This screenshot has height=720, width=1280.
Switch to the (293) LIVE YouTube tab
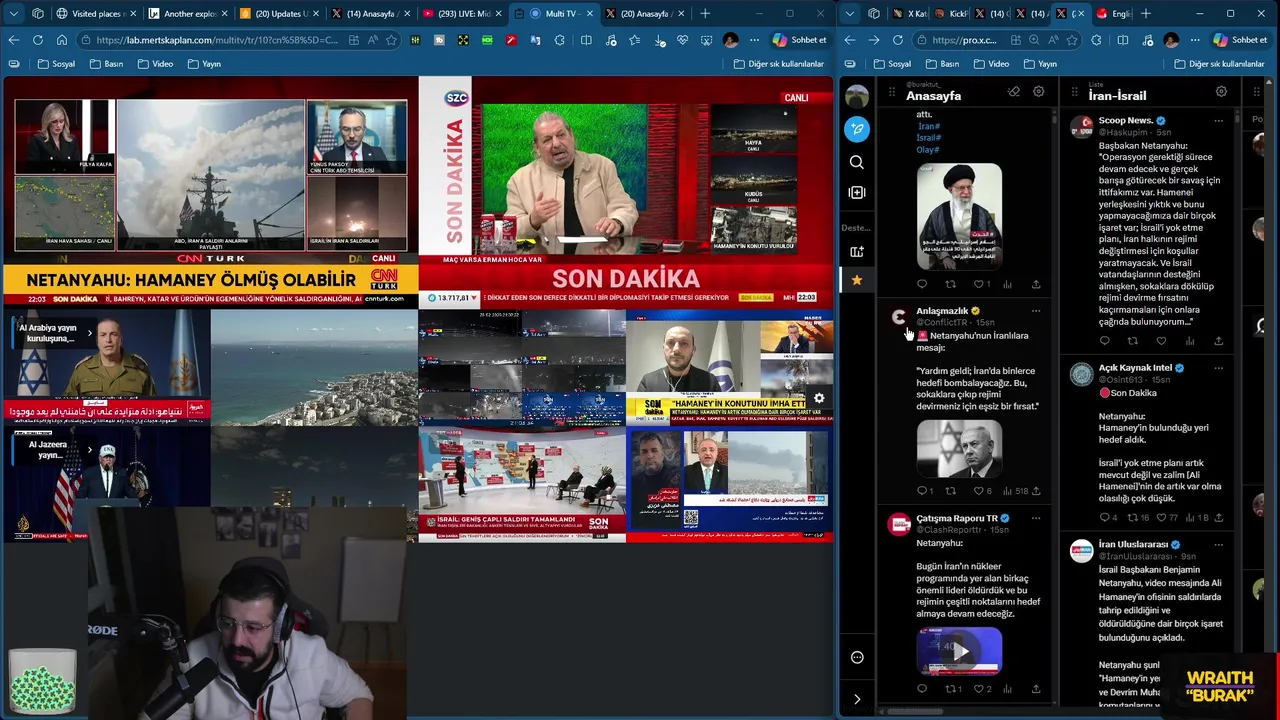pos(461,14)
